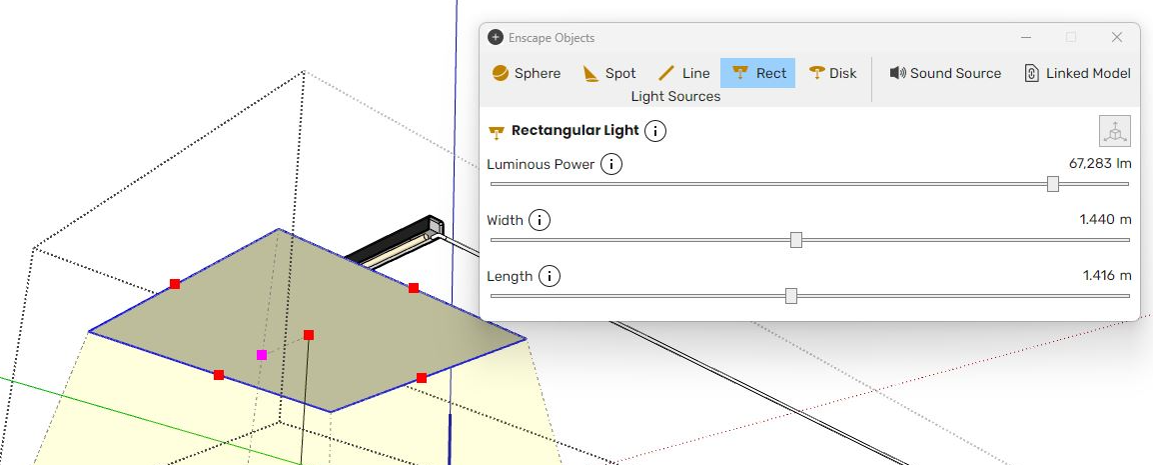Choose the Disk light type
1153x465 pixels.
tap(832, 73)
